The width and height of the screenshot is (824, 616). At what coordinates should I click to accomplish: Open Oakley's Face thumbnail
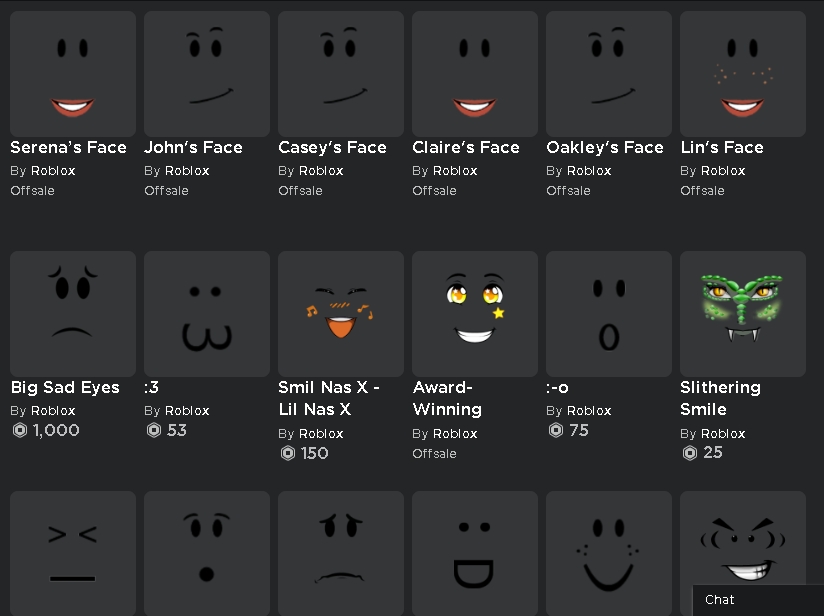609,74
